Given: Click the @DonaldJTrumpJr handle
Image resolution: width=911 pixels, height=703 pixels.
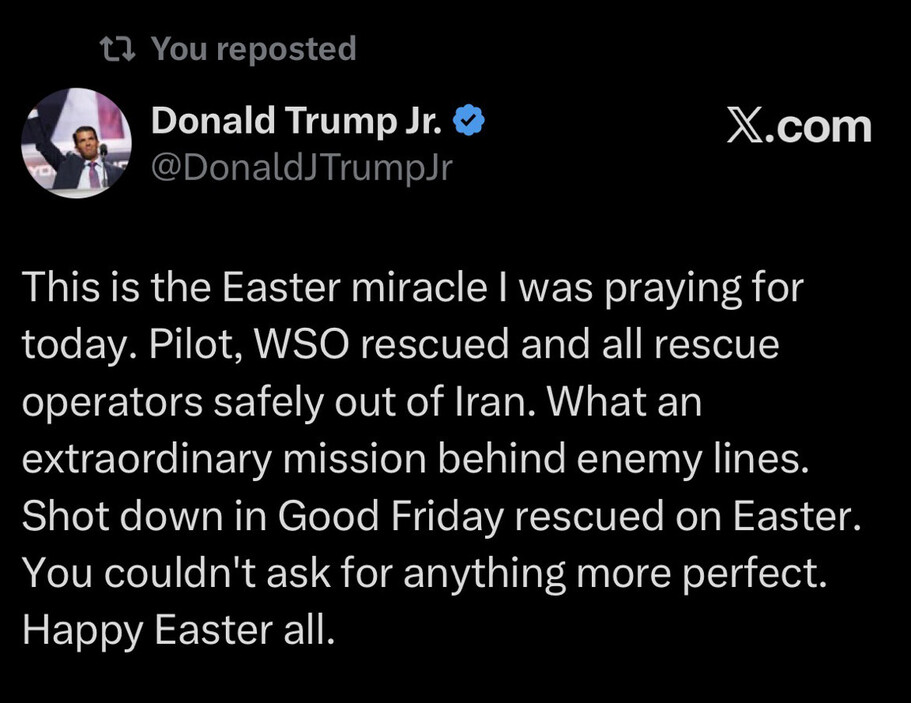Looking at the screenshot, I should [301, 167].
